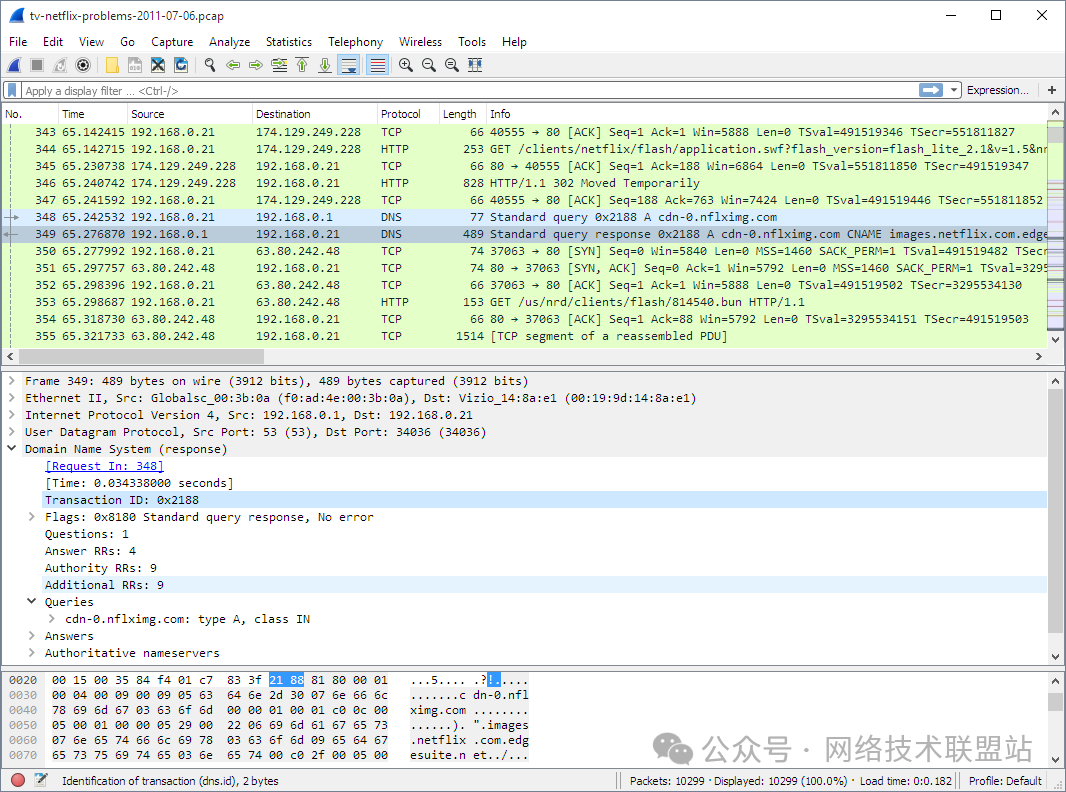
Task: Open the display filter history dropdown
Action: (x=954, y=90)
